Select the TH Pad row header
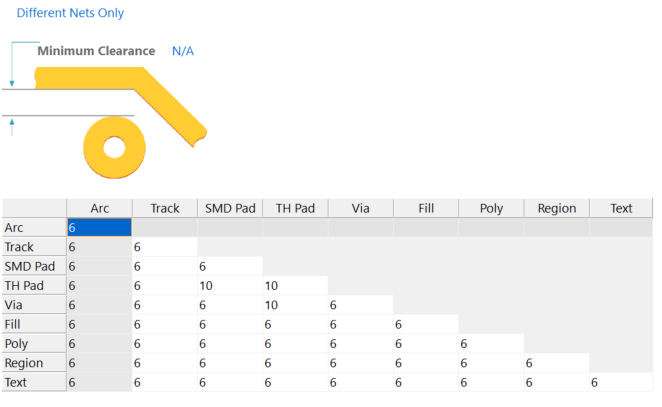This screenshot has width=662, height=407. pyautogui.click(x=34, y=286)
